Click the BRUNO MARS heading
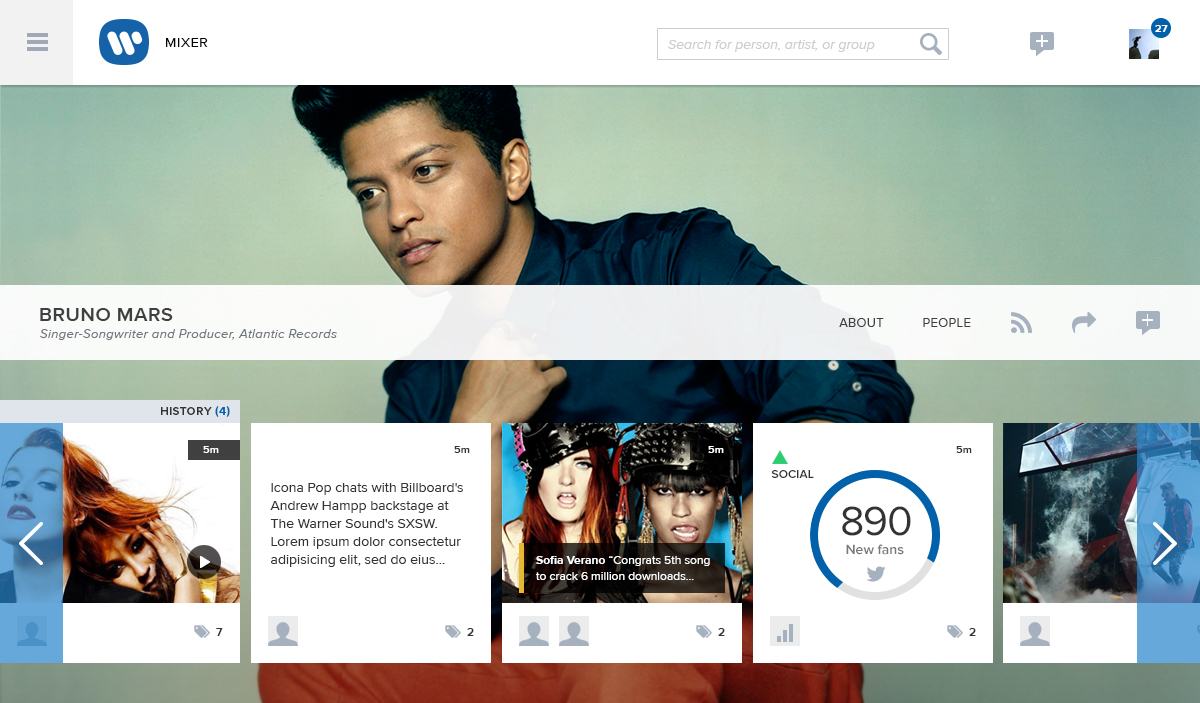This screenshot has height=703, width=1200. pos(106,314)
